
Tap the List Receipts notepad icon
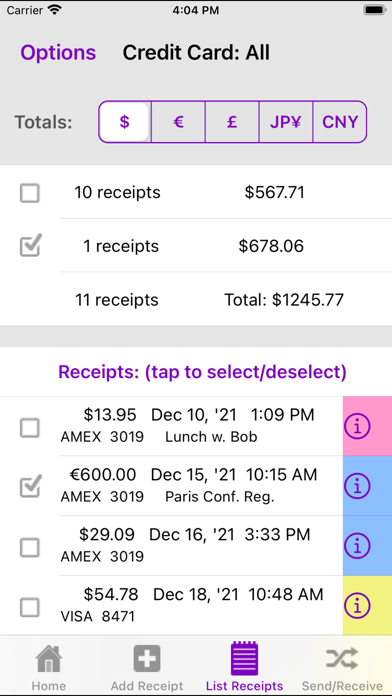[244, 658]
